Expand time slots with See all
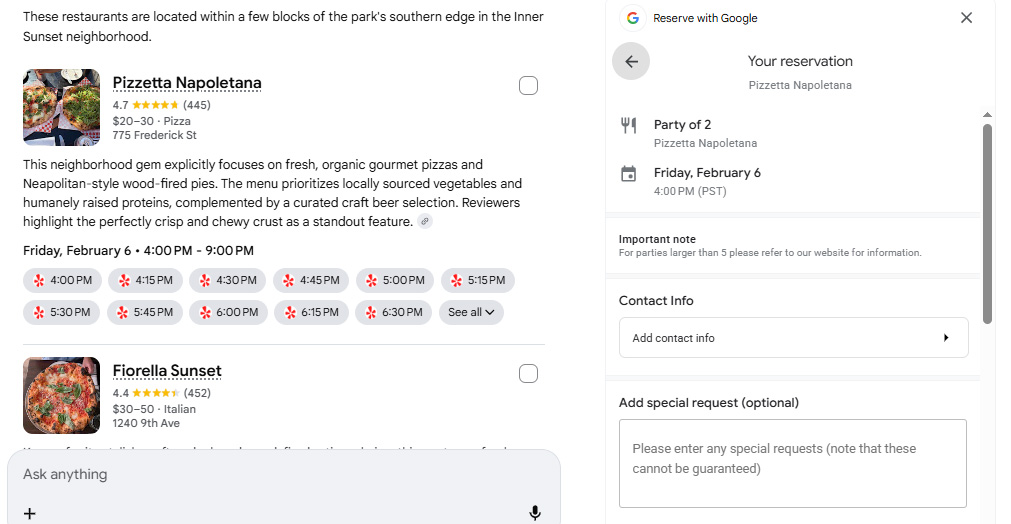This screenshot has height=524, width=1011. pos(471,313)
